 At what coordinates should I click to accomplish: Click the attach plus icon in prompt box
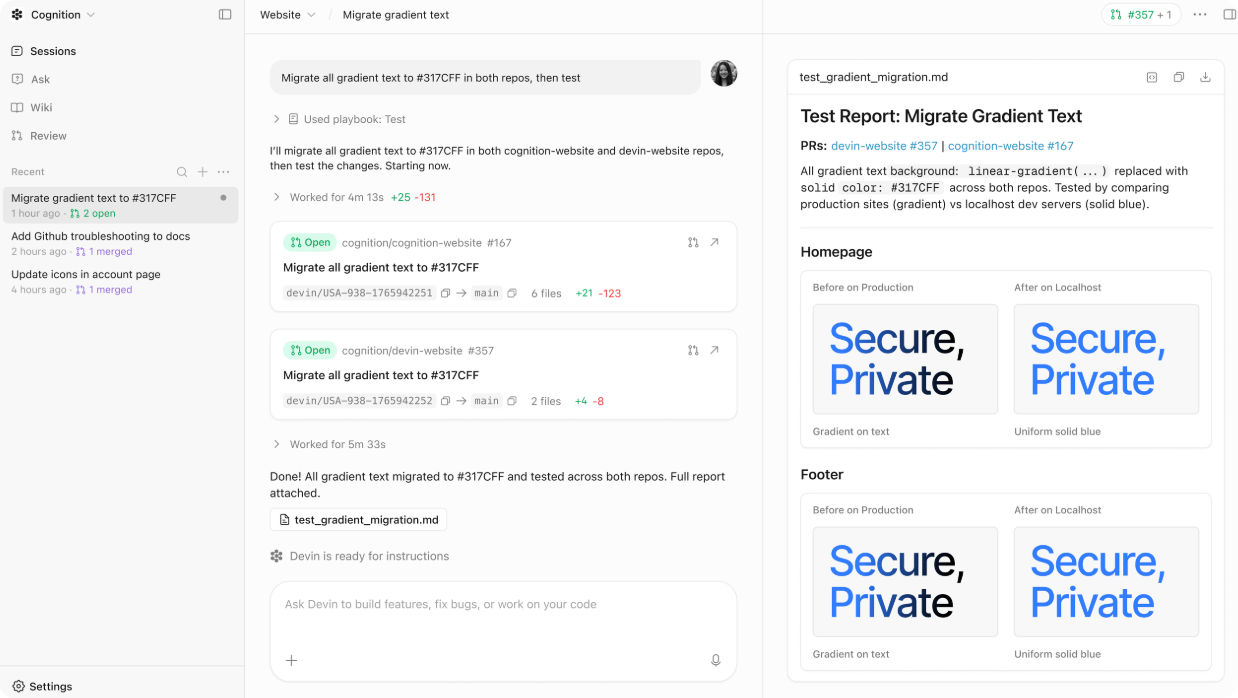pos(292,660)
